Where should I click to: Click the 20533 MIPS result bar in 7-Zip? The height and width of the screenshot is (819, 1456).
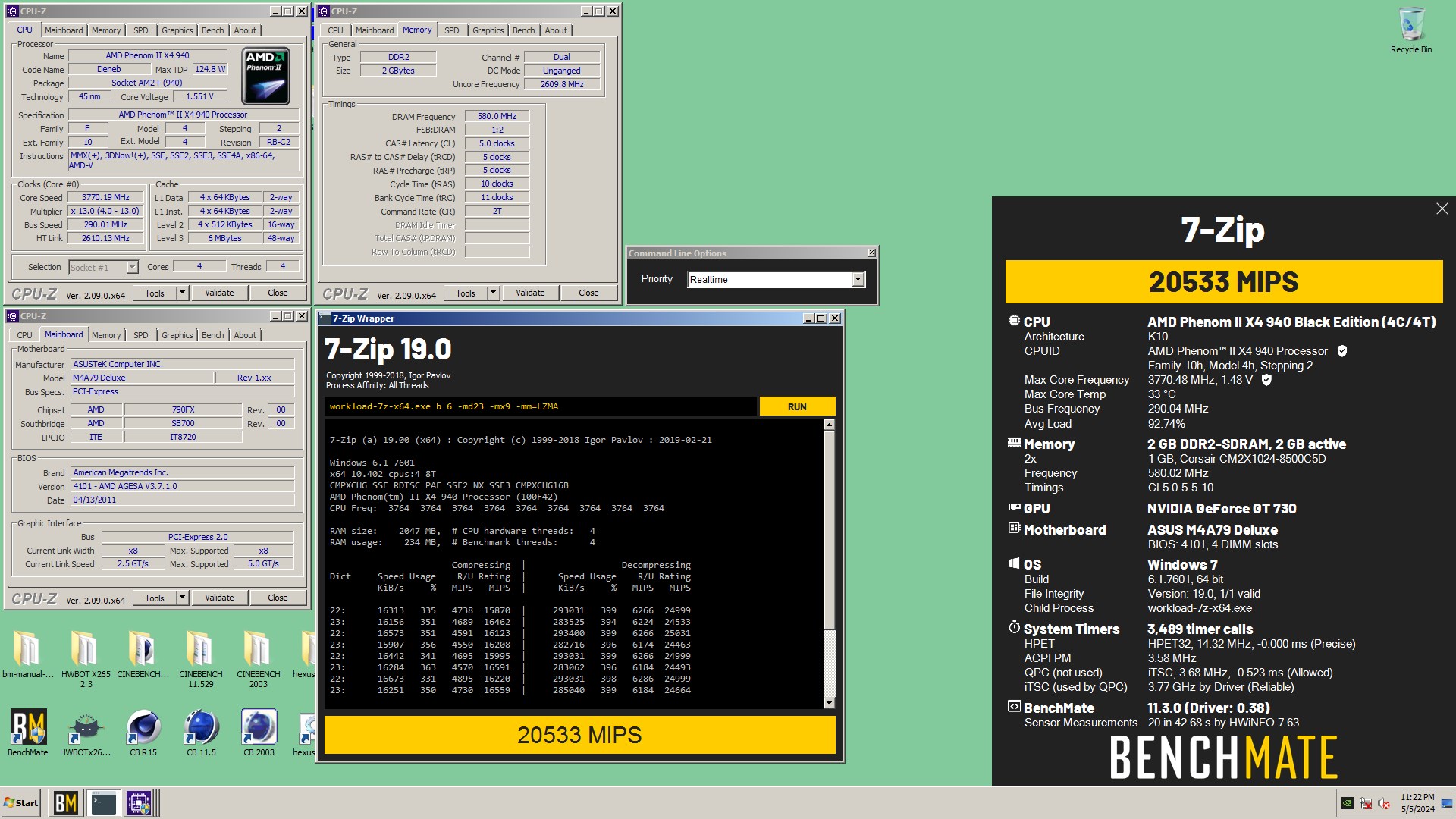(x=580, y=735)
